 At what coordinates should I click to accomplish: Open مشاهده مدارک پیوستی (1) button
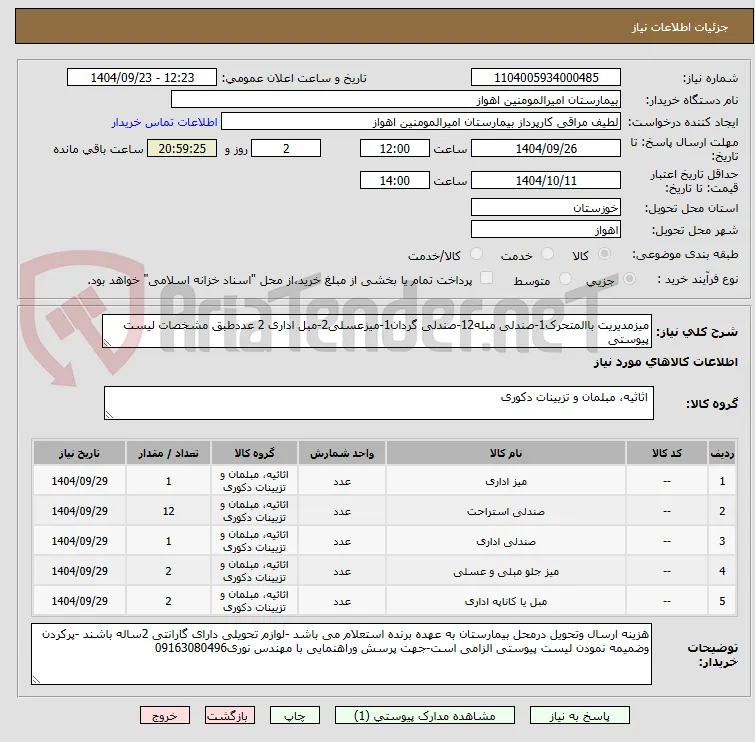point(424,716)
